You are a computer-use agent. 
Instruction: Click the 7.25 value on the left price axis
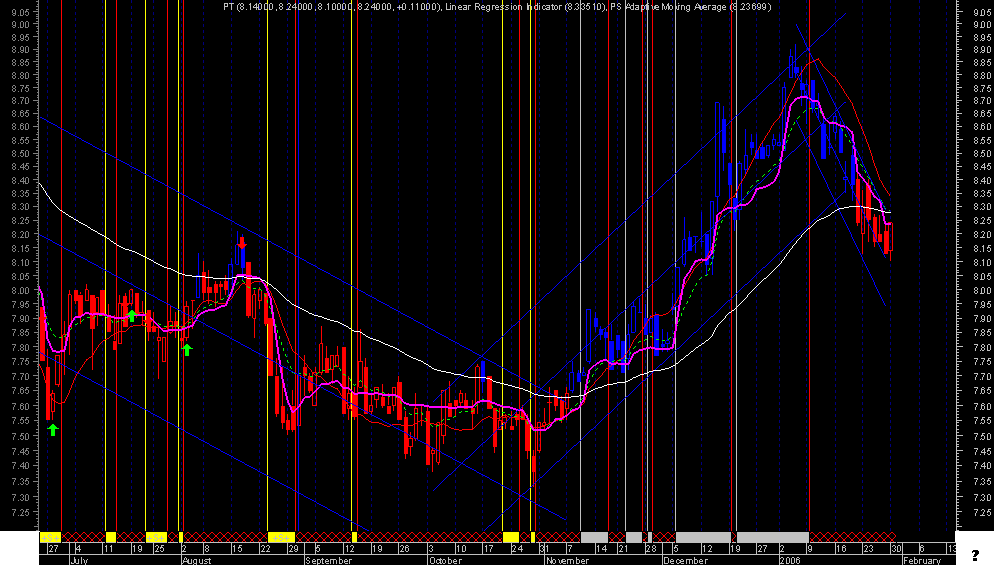click(20, 512)
